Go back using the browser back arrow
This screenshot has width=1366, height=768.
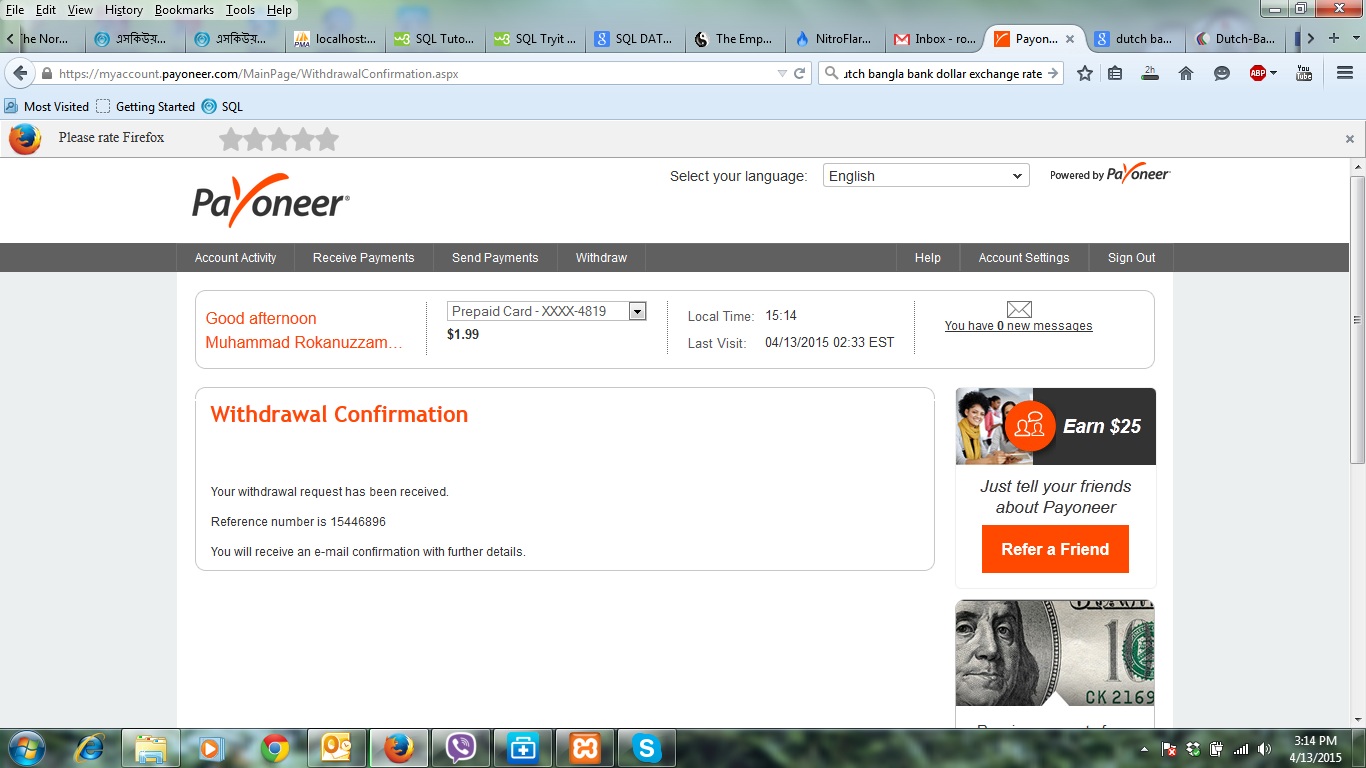coord(20,73)
